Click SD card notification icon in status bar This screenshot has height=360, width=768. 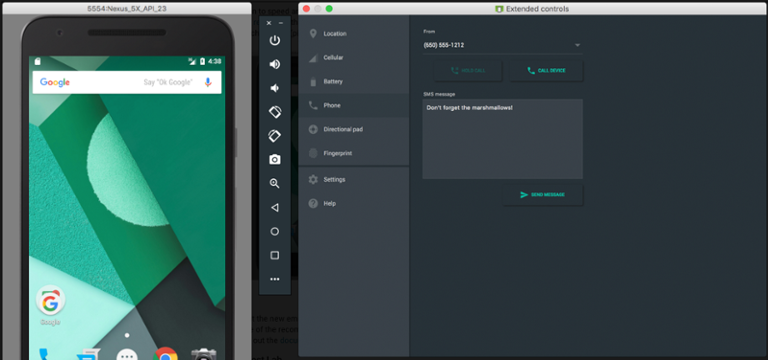38,61
